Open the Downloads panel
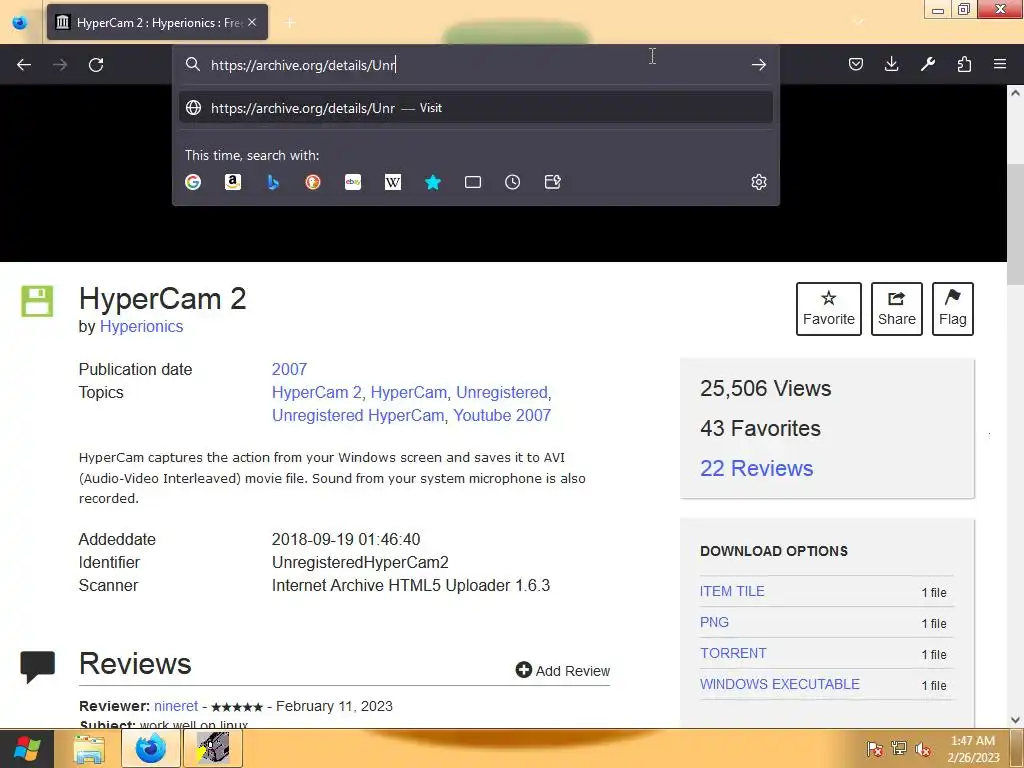 [x=891, y=64]
